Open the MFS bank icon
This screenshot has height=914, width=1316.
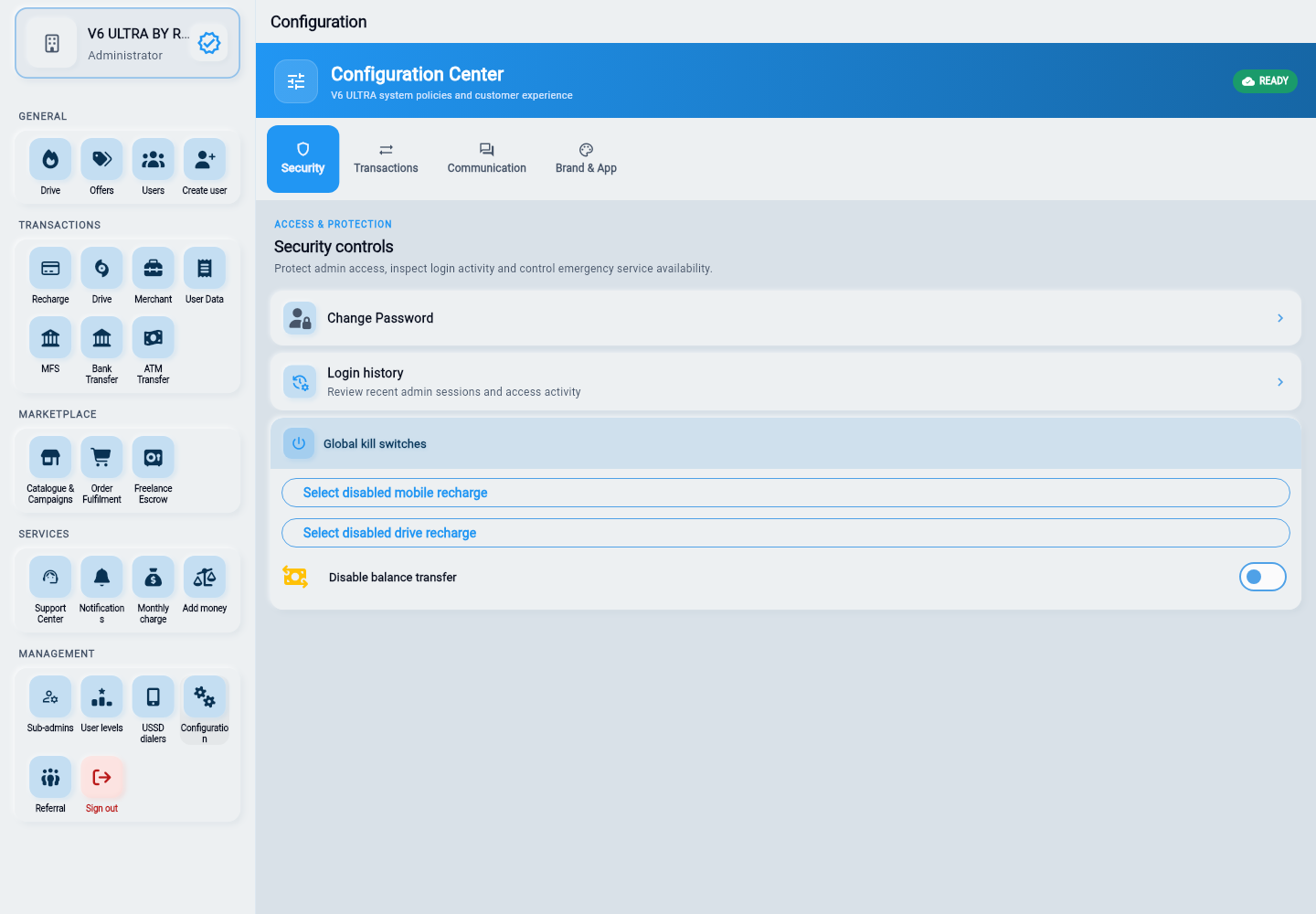pyautogui.click(x=50, y=338)
